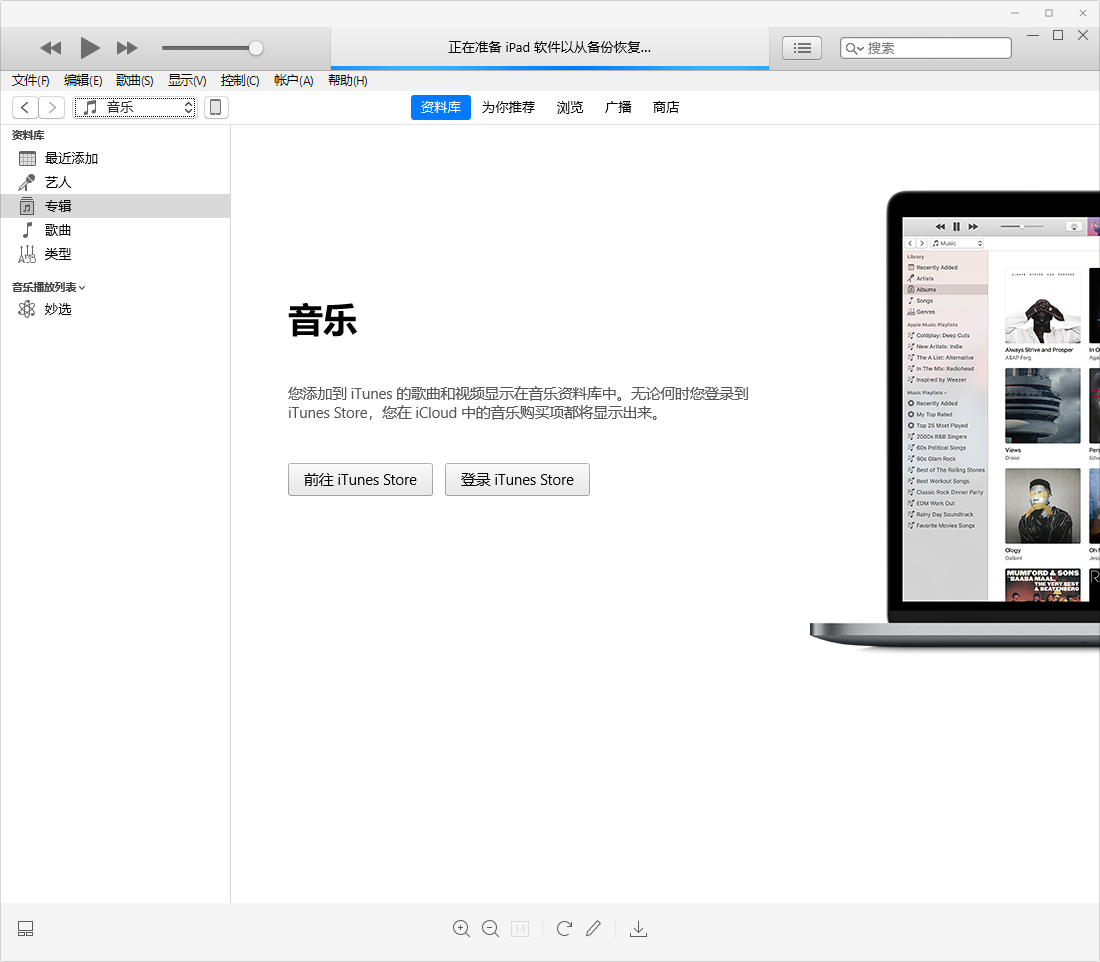Click the zoom out magnifier icon
The width and height of the screenshot is (1100, 962).
click(491, 929)
